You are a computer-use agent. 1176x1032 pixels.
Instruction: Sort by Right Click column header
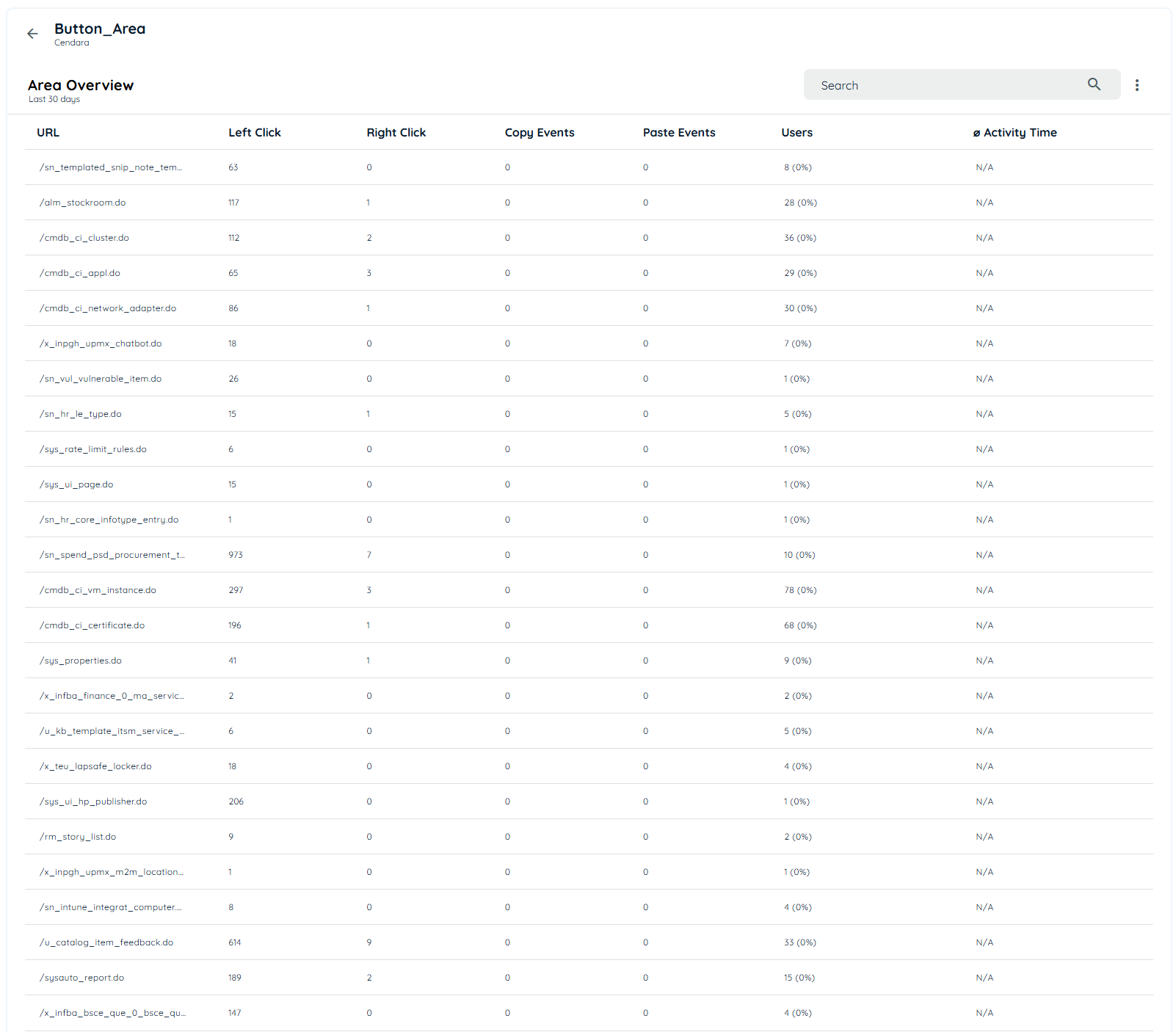click(396, 132)
